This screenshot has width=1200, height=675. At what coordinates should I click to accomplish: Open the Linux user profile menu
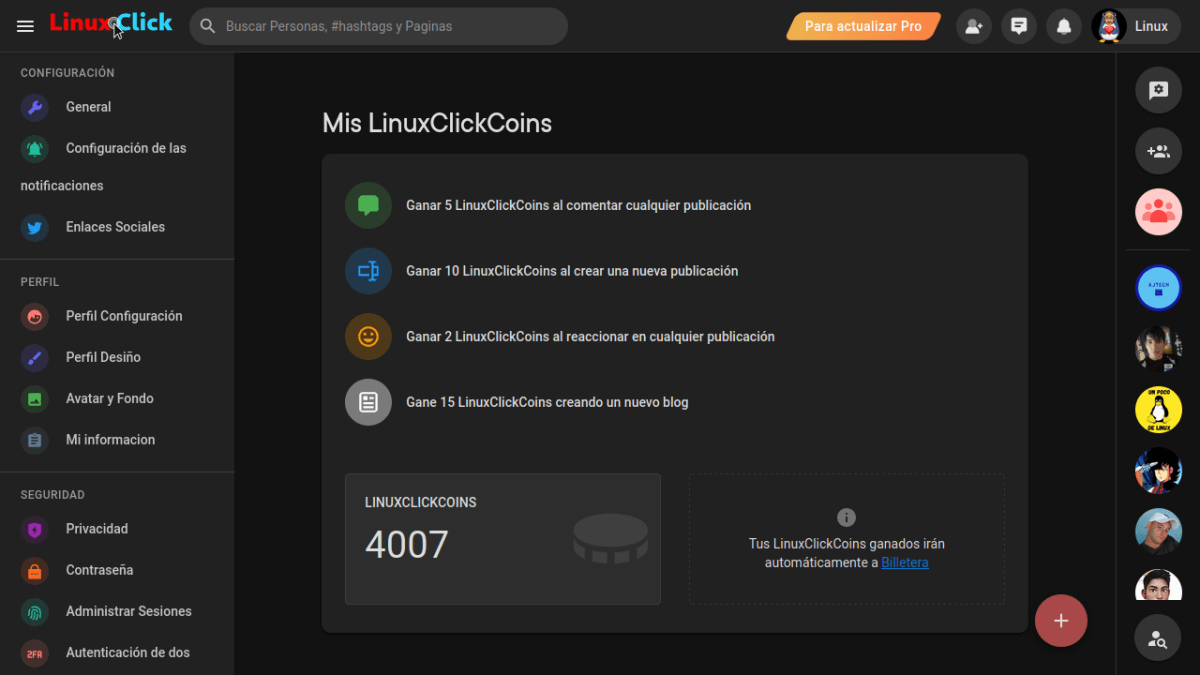(x=1136, y=26)
